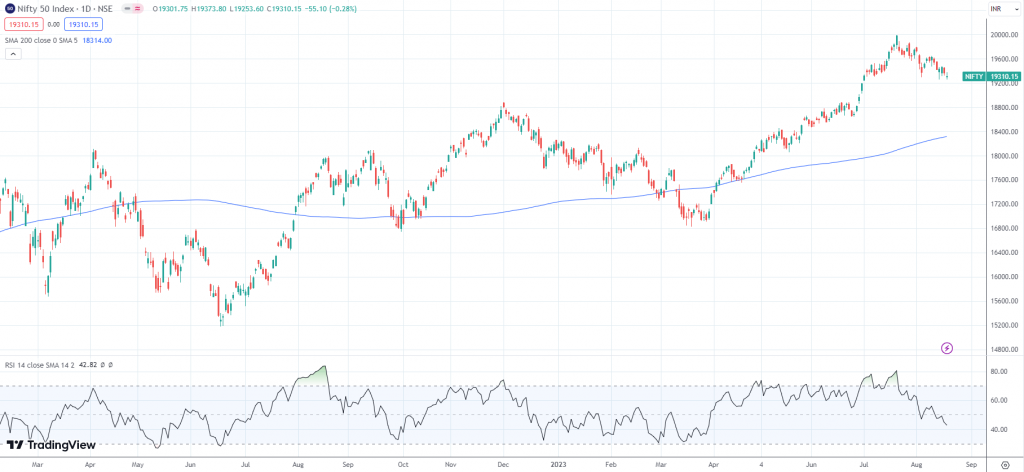Click the 60.00 RSI scale label
This screenshot has height=472, width=1024.
pos(1000,401)
